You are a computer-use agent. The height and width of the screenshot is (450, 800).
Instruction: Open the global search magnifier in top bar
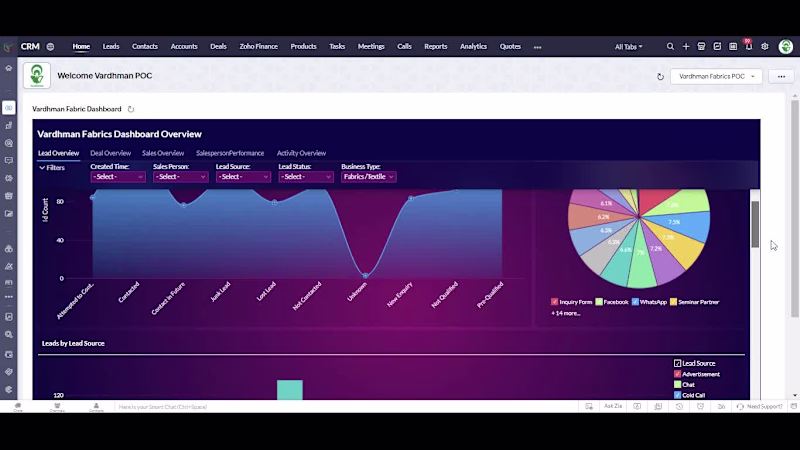(x=670, y=46)
